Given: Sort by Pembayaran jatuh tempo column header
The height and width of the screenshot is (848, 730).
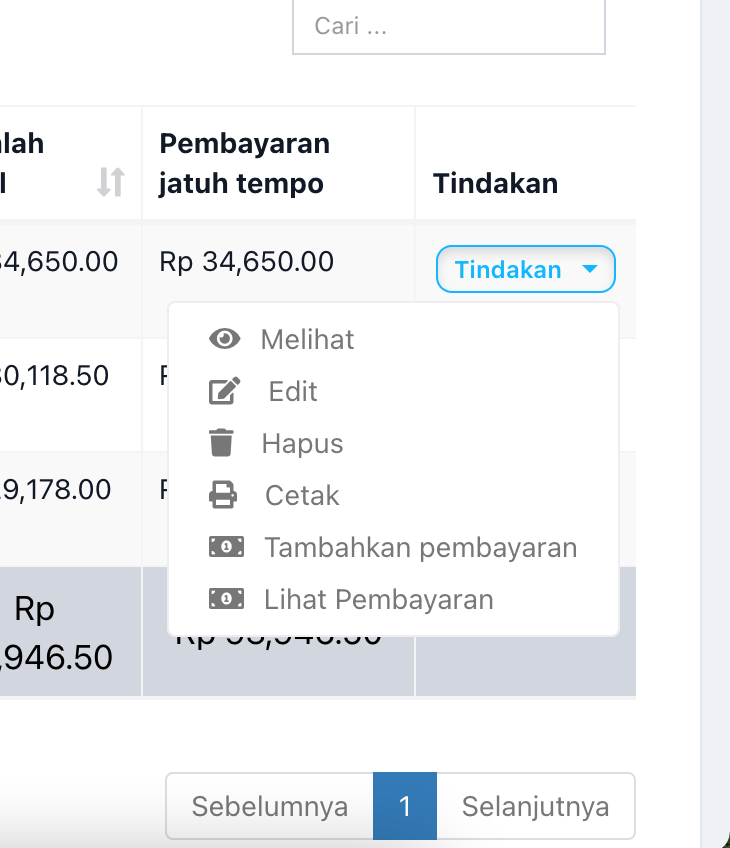Looking at the screenshot, I should pos(244,164).
